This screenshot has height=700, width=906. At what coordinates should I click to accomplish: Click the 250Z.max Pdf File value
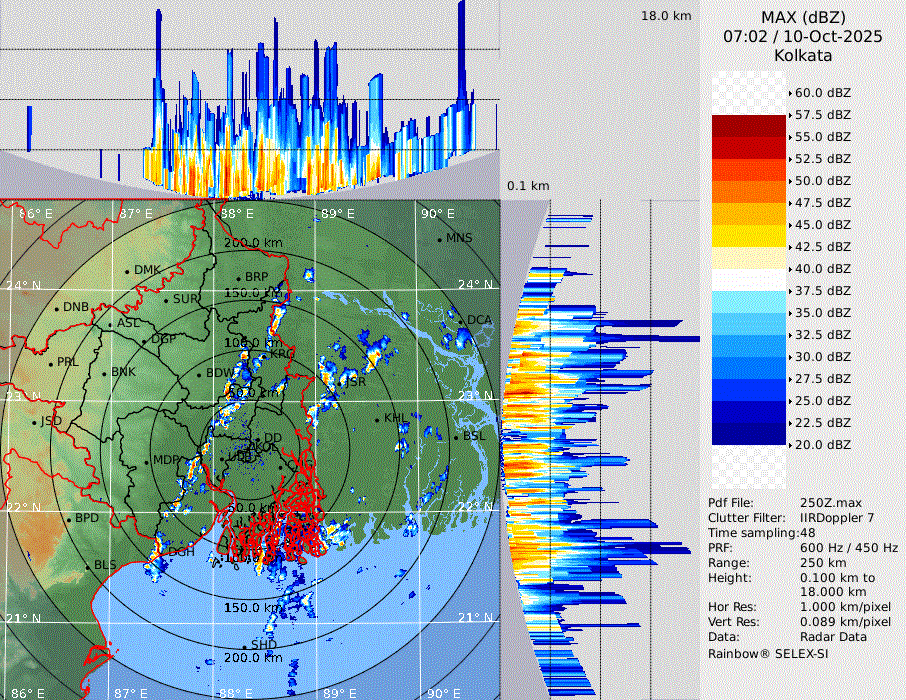832,503
